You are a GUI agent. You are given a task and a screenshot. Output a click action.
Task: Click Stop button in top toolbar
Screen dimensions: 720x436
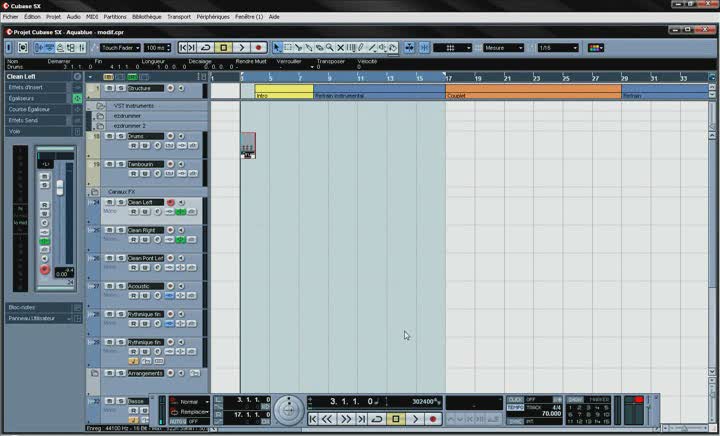[x=224, y=48]
